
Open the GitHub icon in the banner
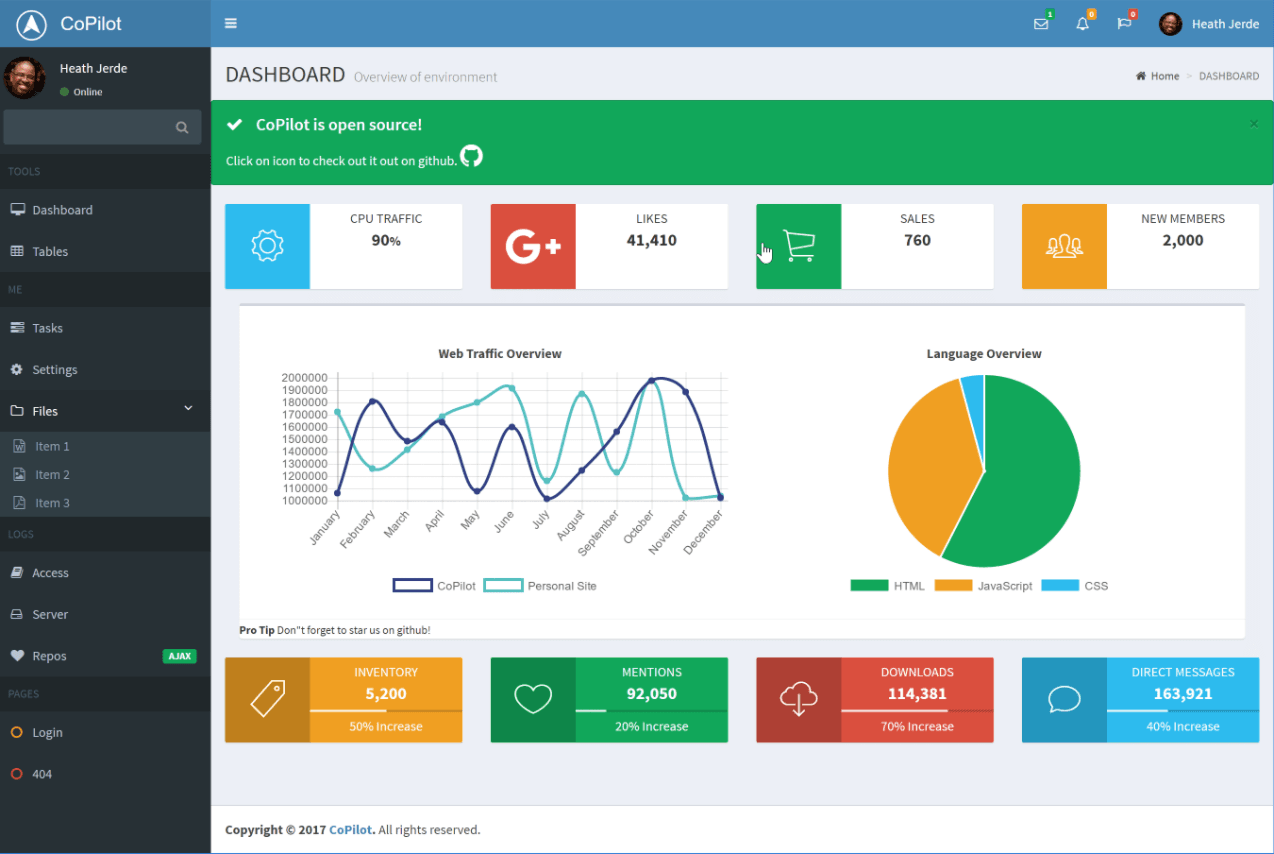pos(471,156)
